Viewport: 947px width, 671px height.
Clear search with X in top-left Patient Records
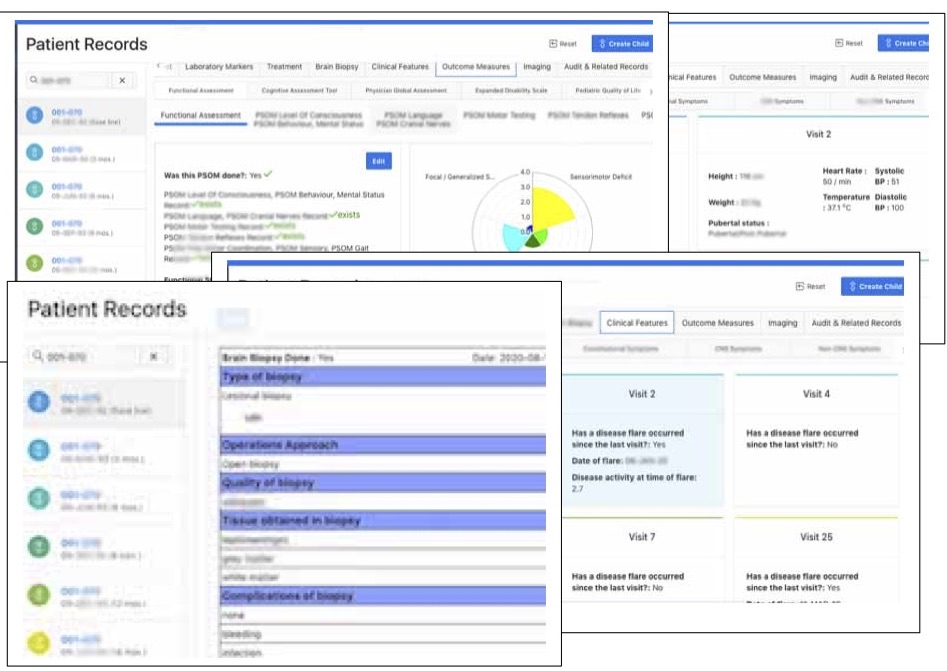[122, 81]
